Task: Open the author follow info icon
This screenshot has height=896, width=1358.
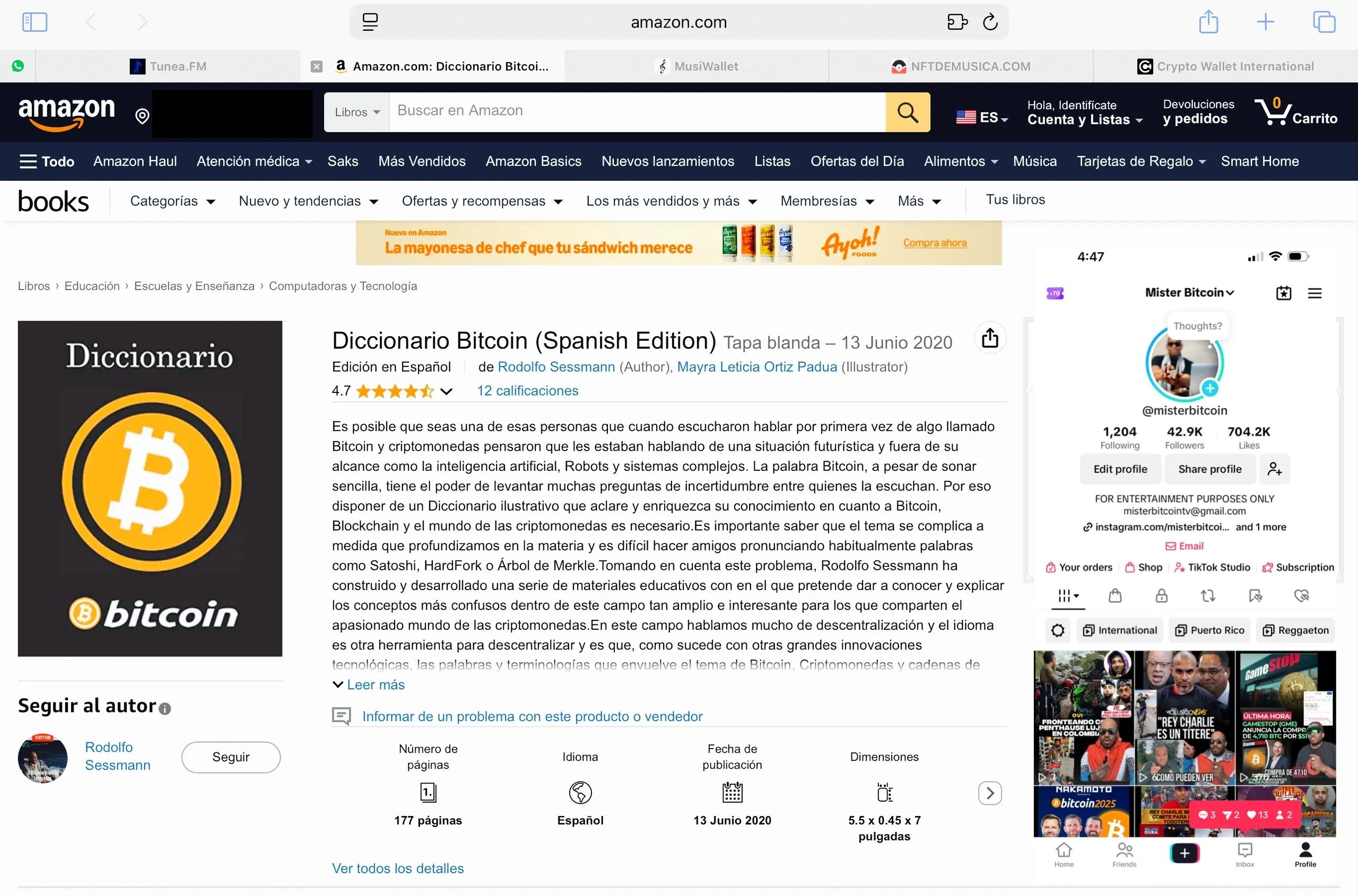Action: 164,709
